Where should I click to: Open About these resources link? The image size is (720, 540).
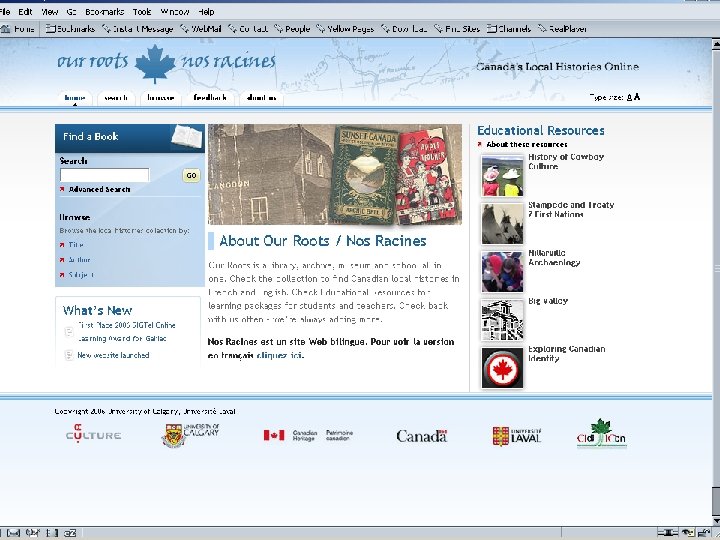(x=527, y=144)
